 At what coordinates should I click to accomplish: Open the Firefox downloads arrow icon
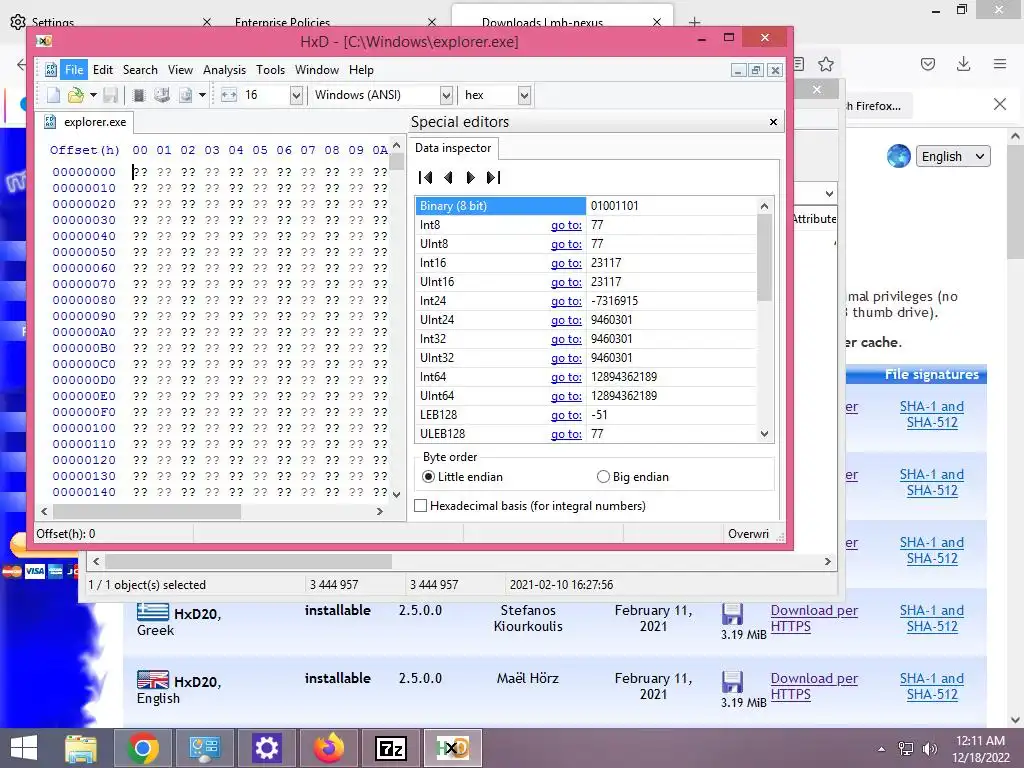963,64
